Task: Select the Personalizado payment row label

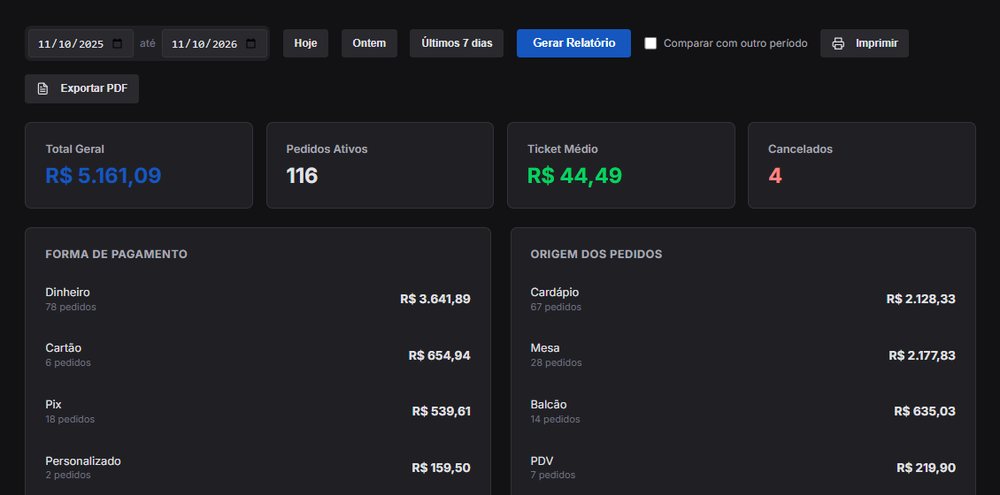Action: 83,461
